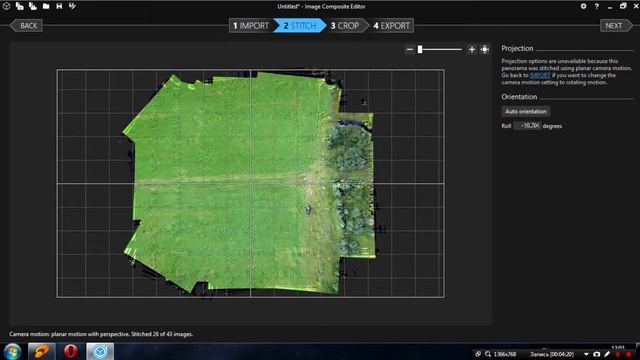Click the 1366x768 resolution text
This screenshot has width=640, height=360.
click(504, 354)
